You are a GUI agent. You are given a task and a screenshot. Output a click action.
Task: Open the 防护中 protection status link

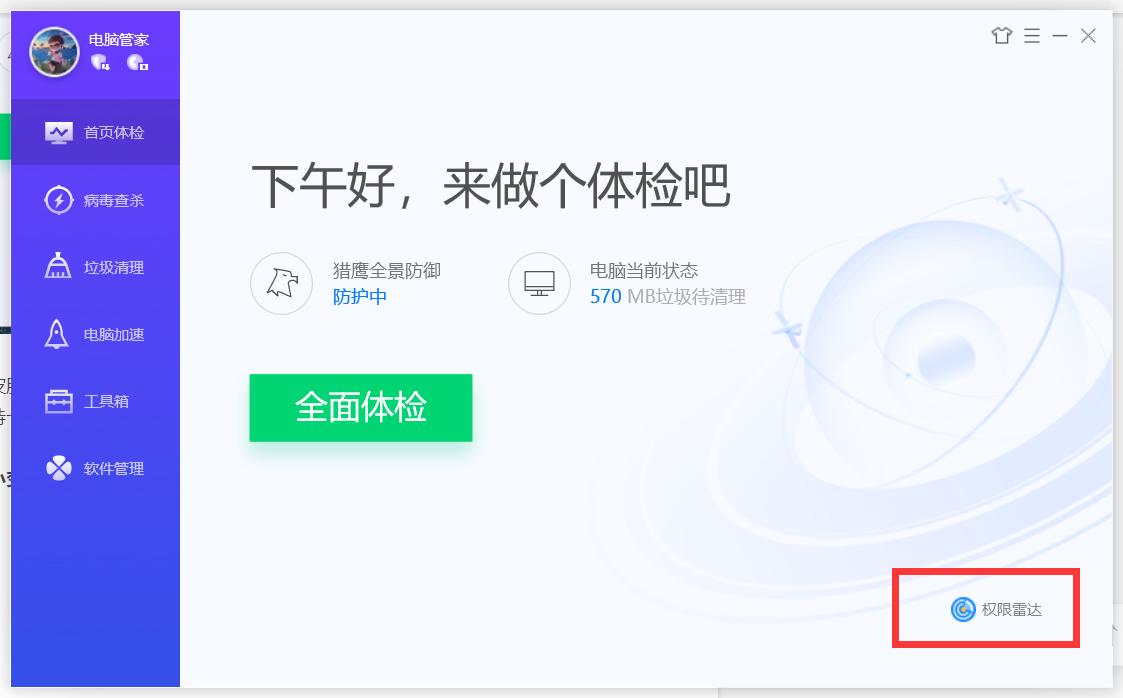pyautogui.click(x=360, y=296)
